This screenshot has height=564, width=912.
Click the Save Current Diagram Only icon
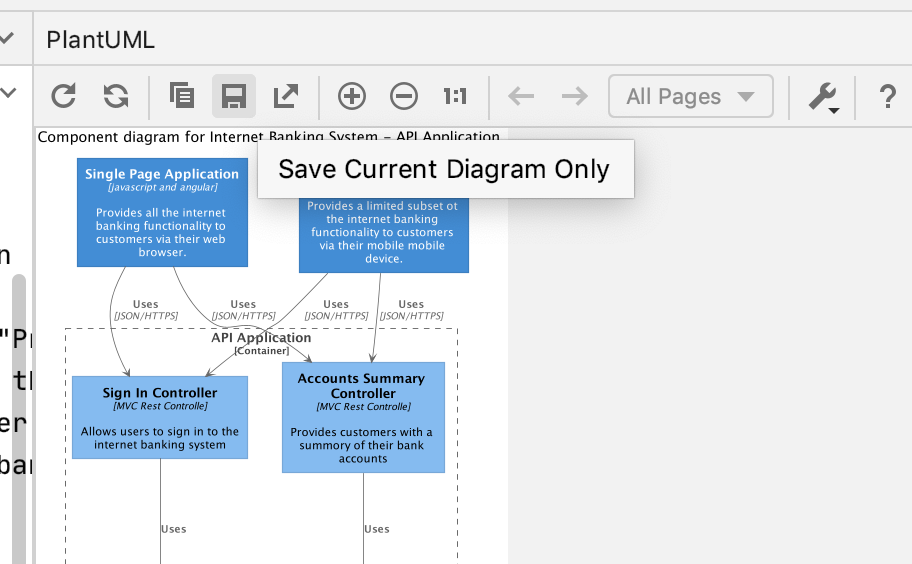[234, 96]
